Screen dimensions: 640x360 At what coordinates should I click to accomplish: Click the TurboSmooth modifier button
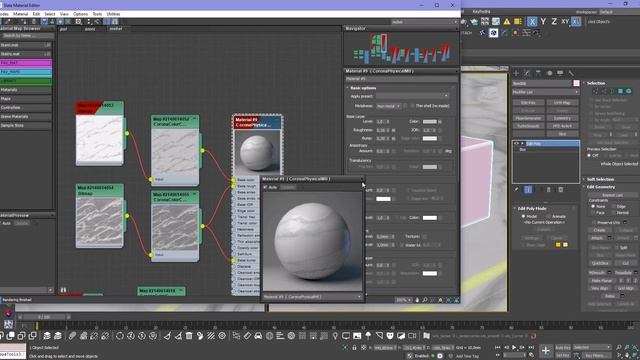(x=528, y=126)
